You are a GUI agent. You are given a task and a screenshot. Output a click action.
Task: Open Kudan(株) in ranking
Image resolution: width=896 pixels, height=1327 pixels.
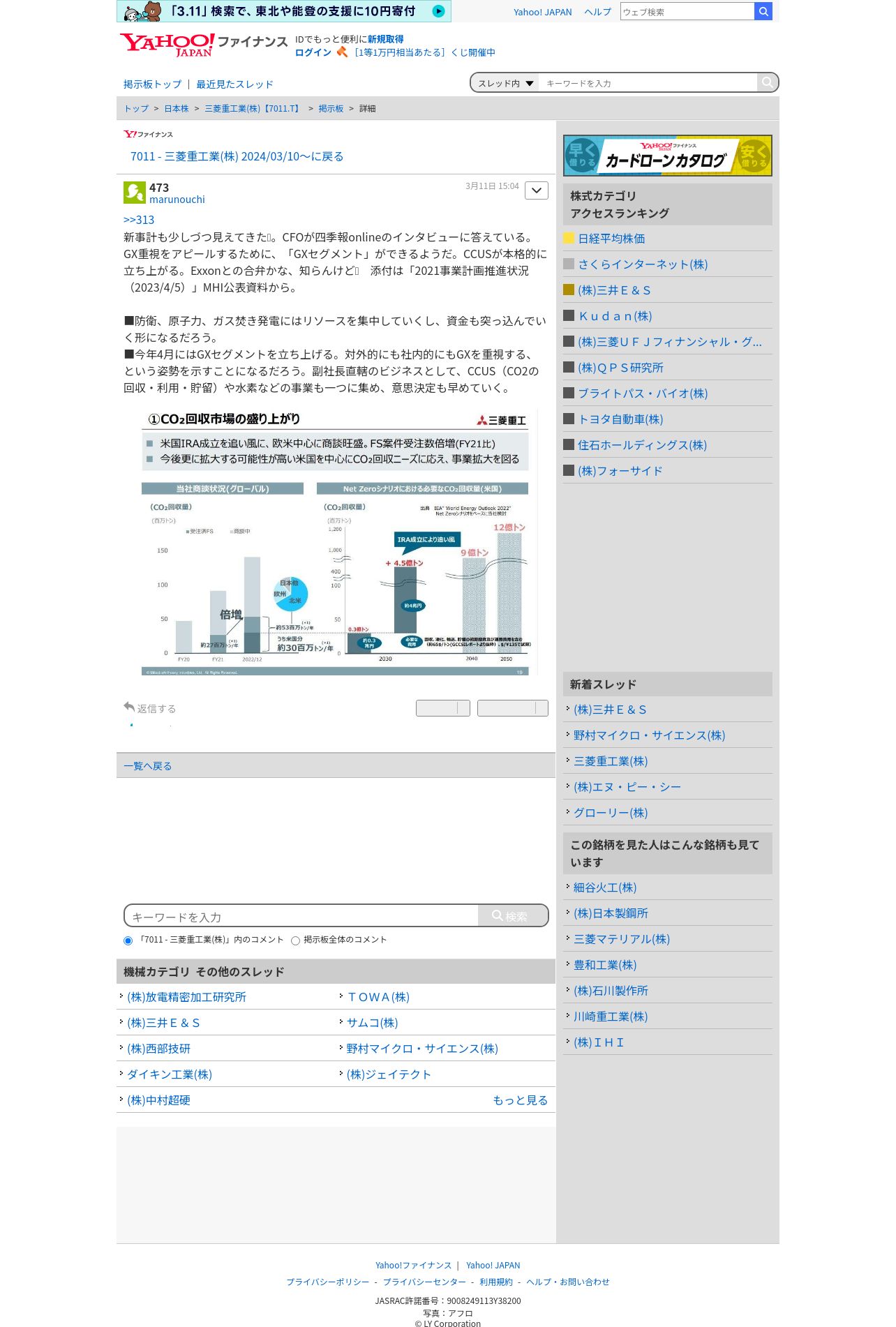click(615, 315)
